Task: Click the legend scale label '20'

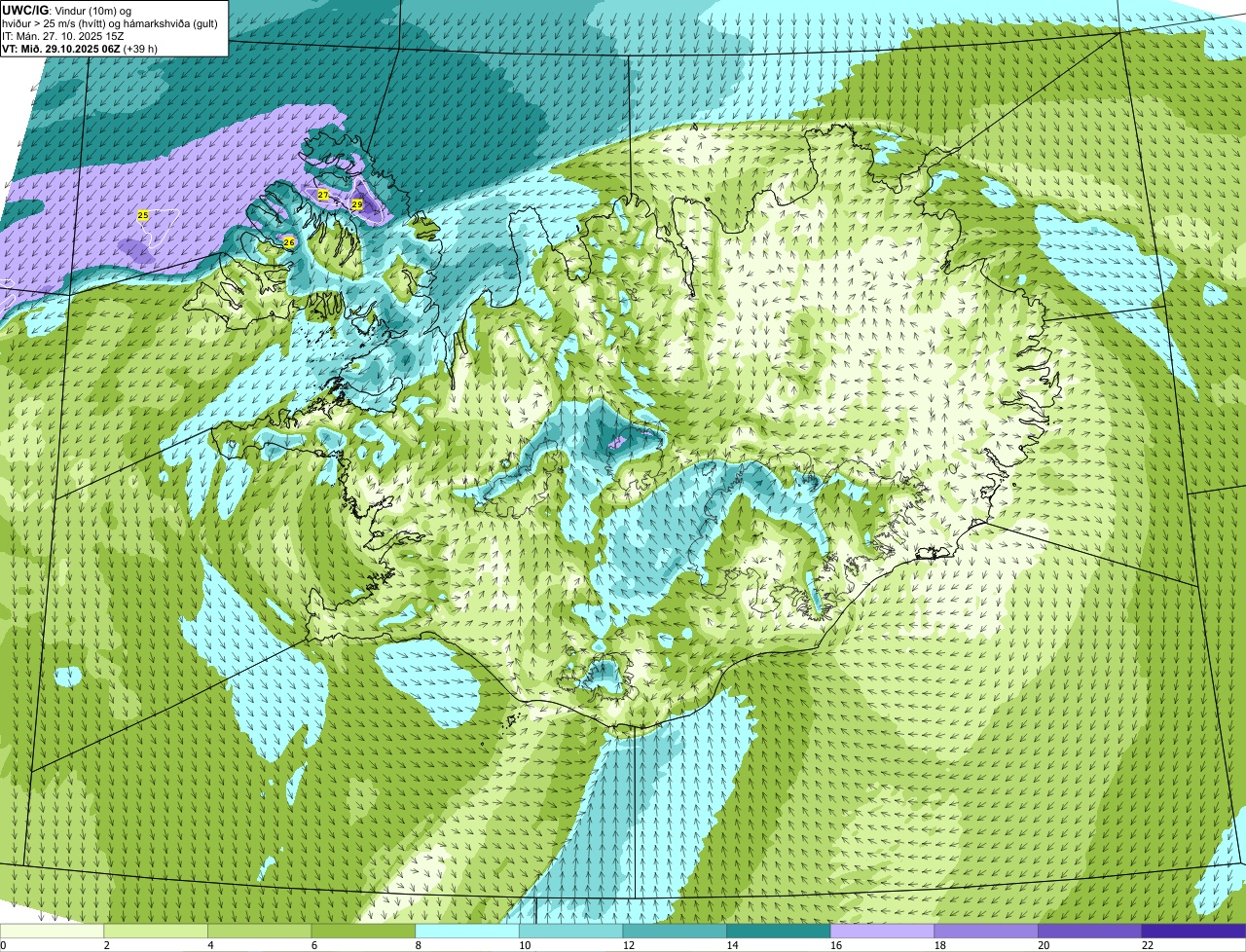Action: click(1044, 945)
